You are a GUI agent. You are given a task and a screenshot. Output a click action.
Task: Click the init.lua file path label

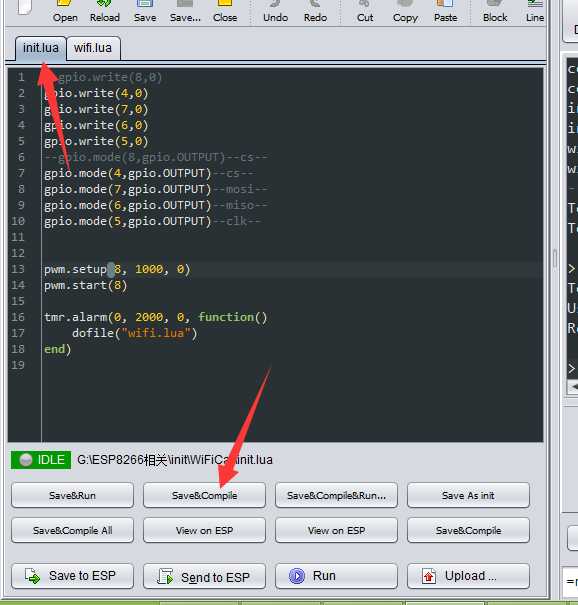coord(175,460)
